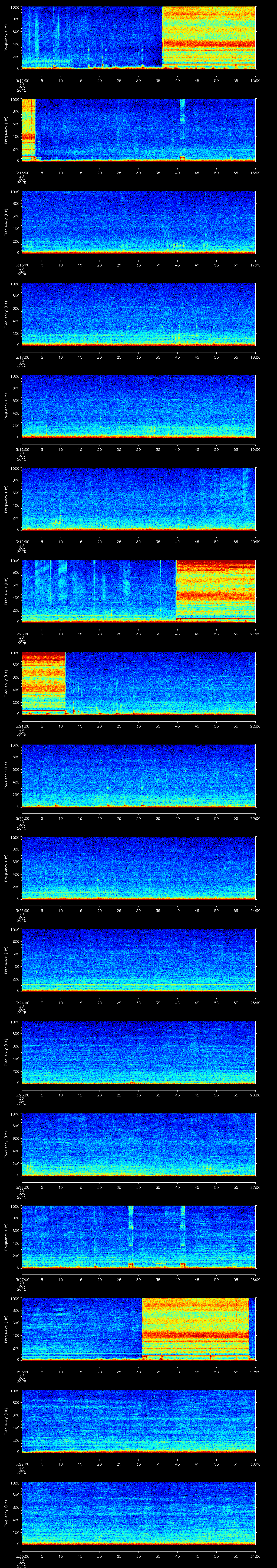Viewport: 277px width, 1568px height.
Task: Click the 3:30:00 start time label
Action: click(x=22, y=1556)
